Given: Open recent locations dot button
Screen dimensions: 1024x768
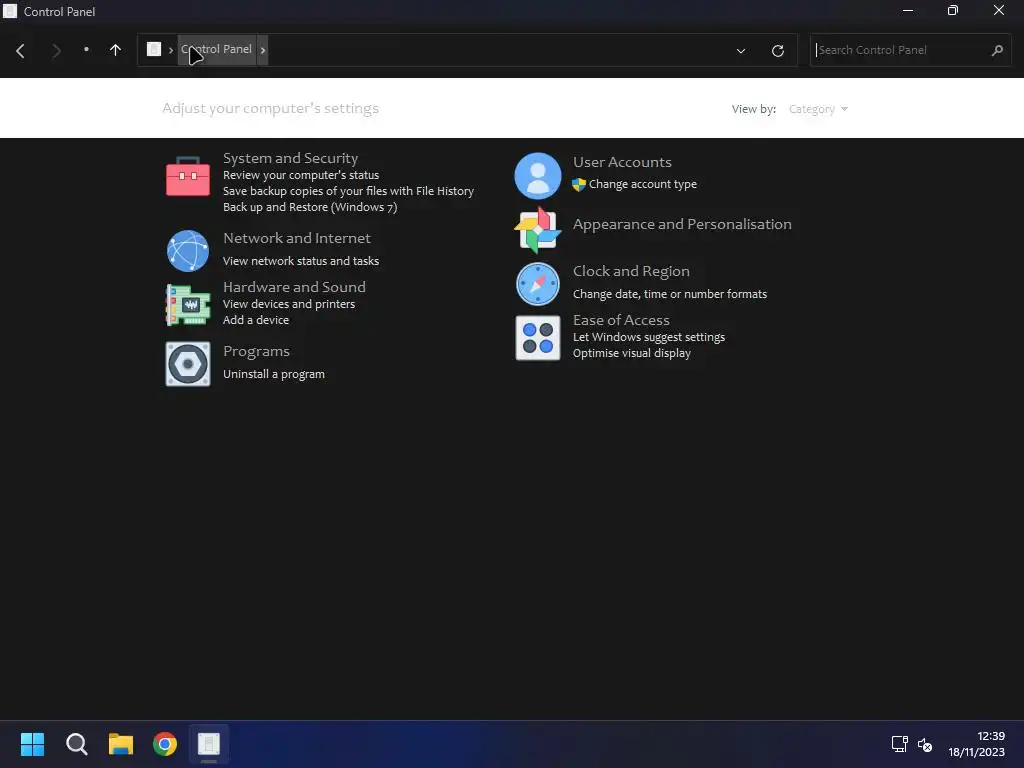Looking at the screenshot, I should [x=86, y=50].
